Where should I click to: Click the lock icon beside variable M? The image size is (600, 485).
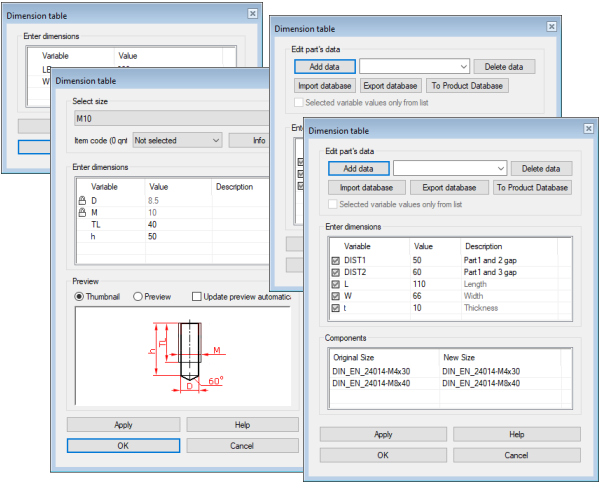82,212
